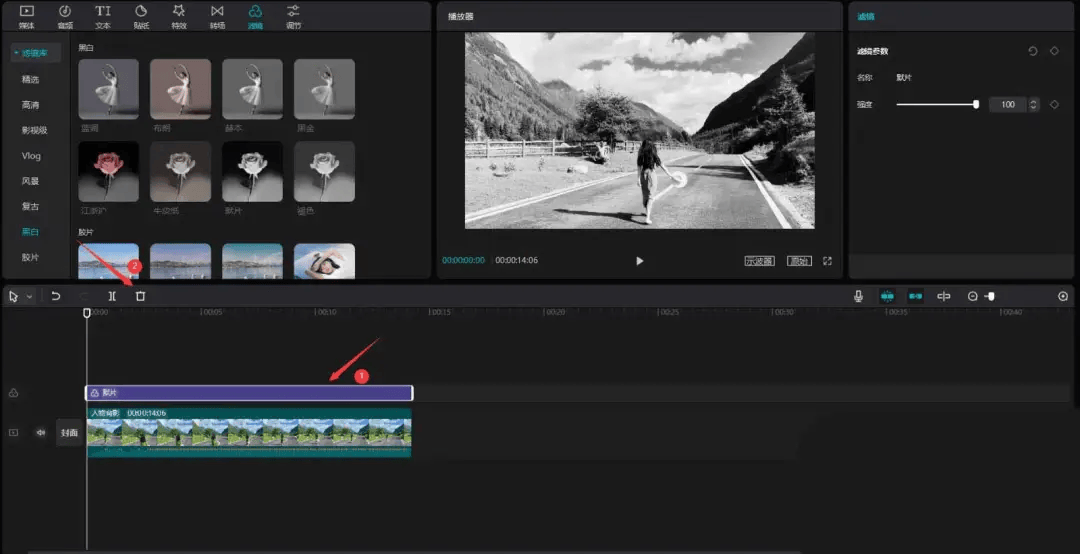Select the 复古 filter category
Image resolution: width=1080 pixels, height=554 pixels.
point(30,206)
